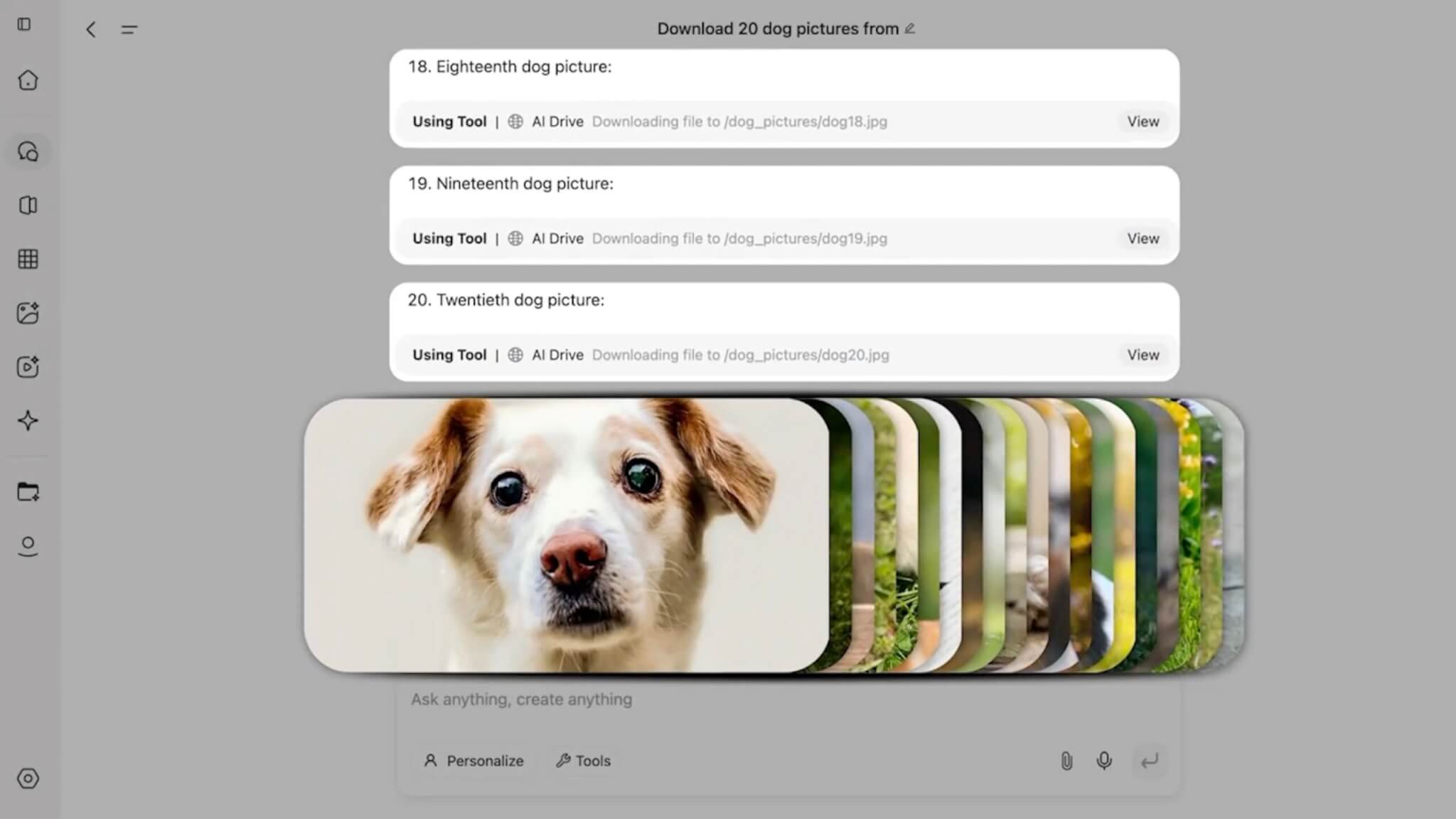Toggle the sidebar panel icon
Viewport: 1456px width, 819px height.
point(24,24)
